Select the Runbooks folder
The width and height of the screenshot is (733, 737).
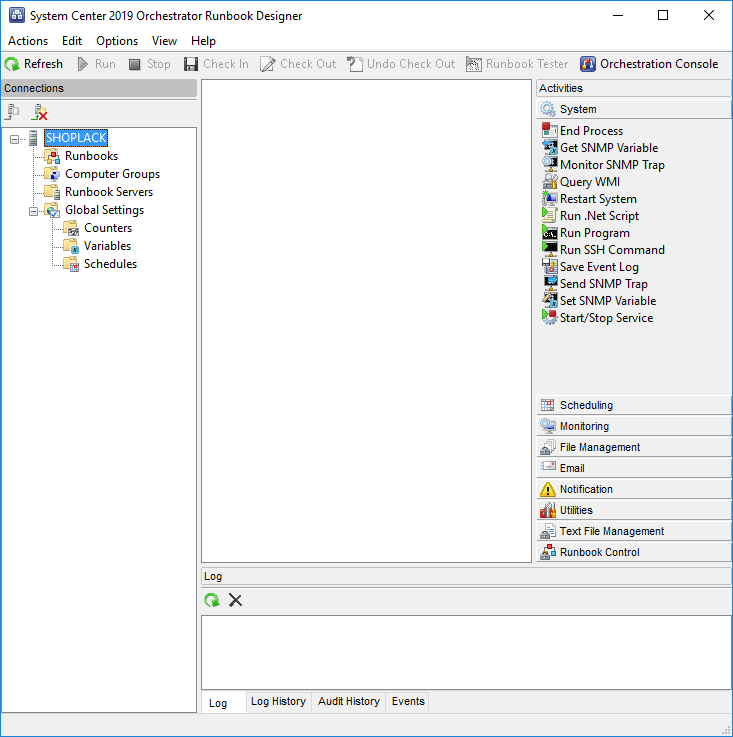point(91,156)
